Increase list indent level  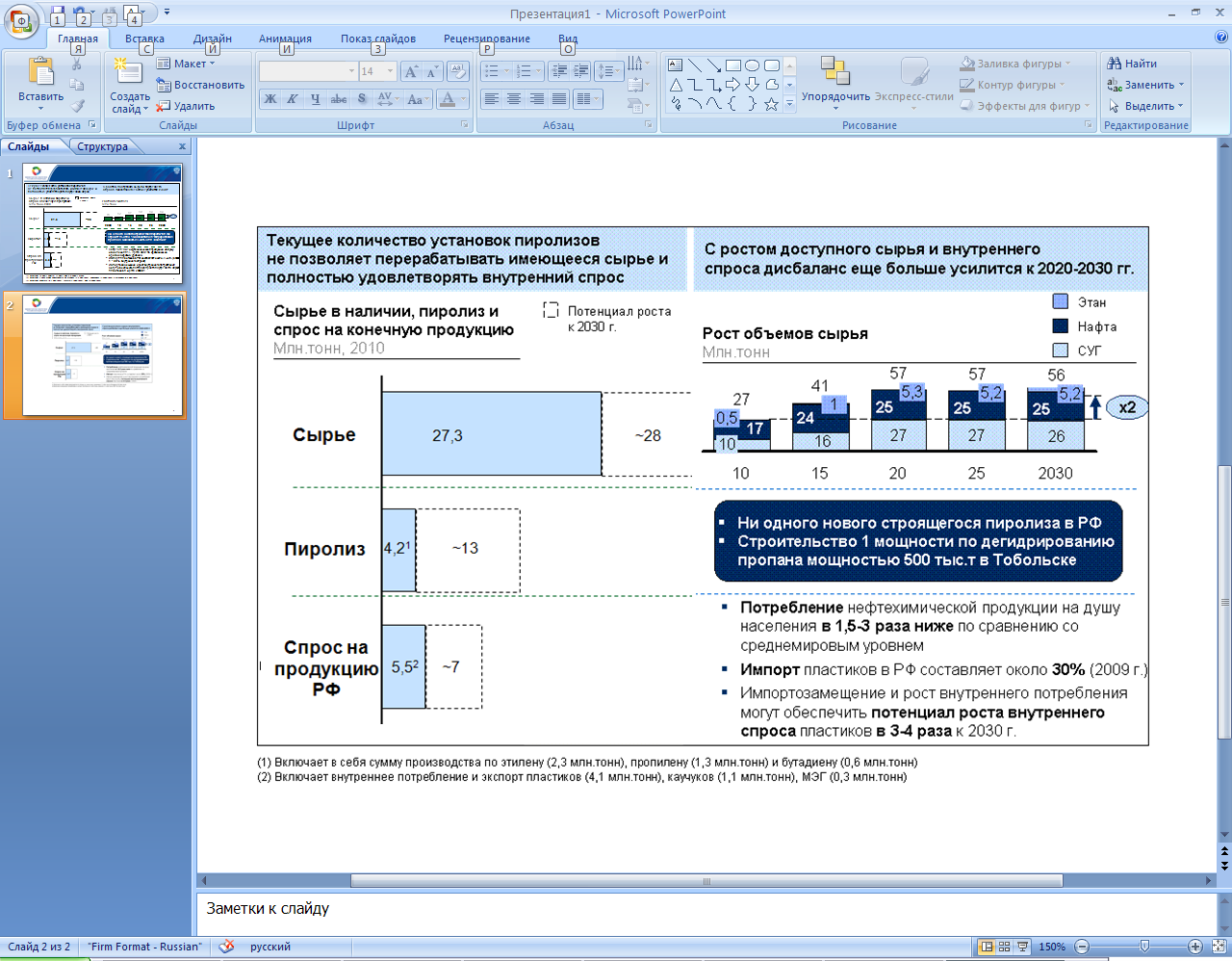[580, 71]
